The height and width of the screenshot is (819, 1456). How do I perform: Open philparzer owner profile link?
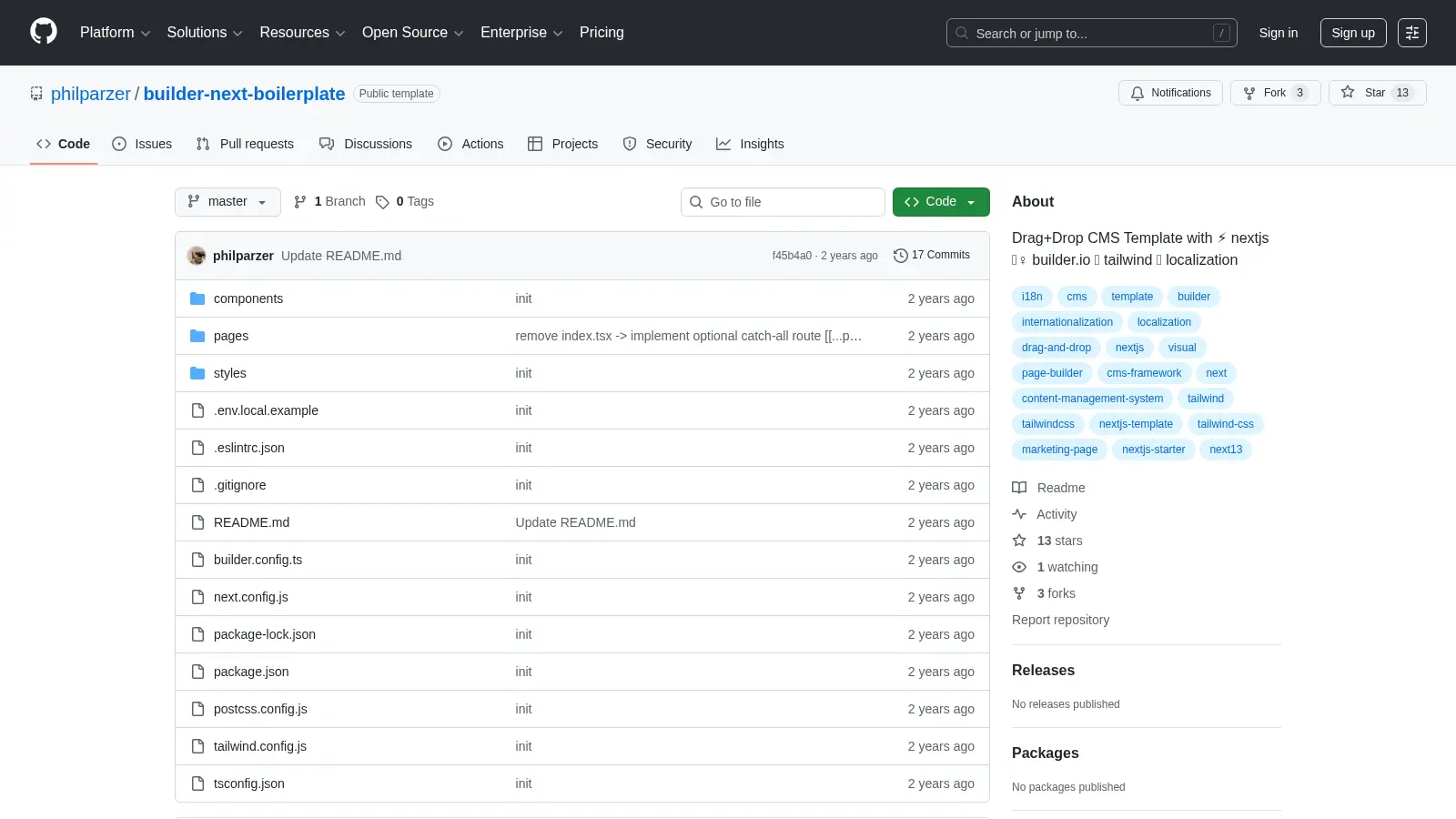coord(91,94)
